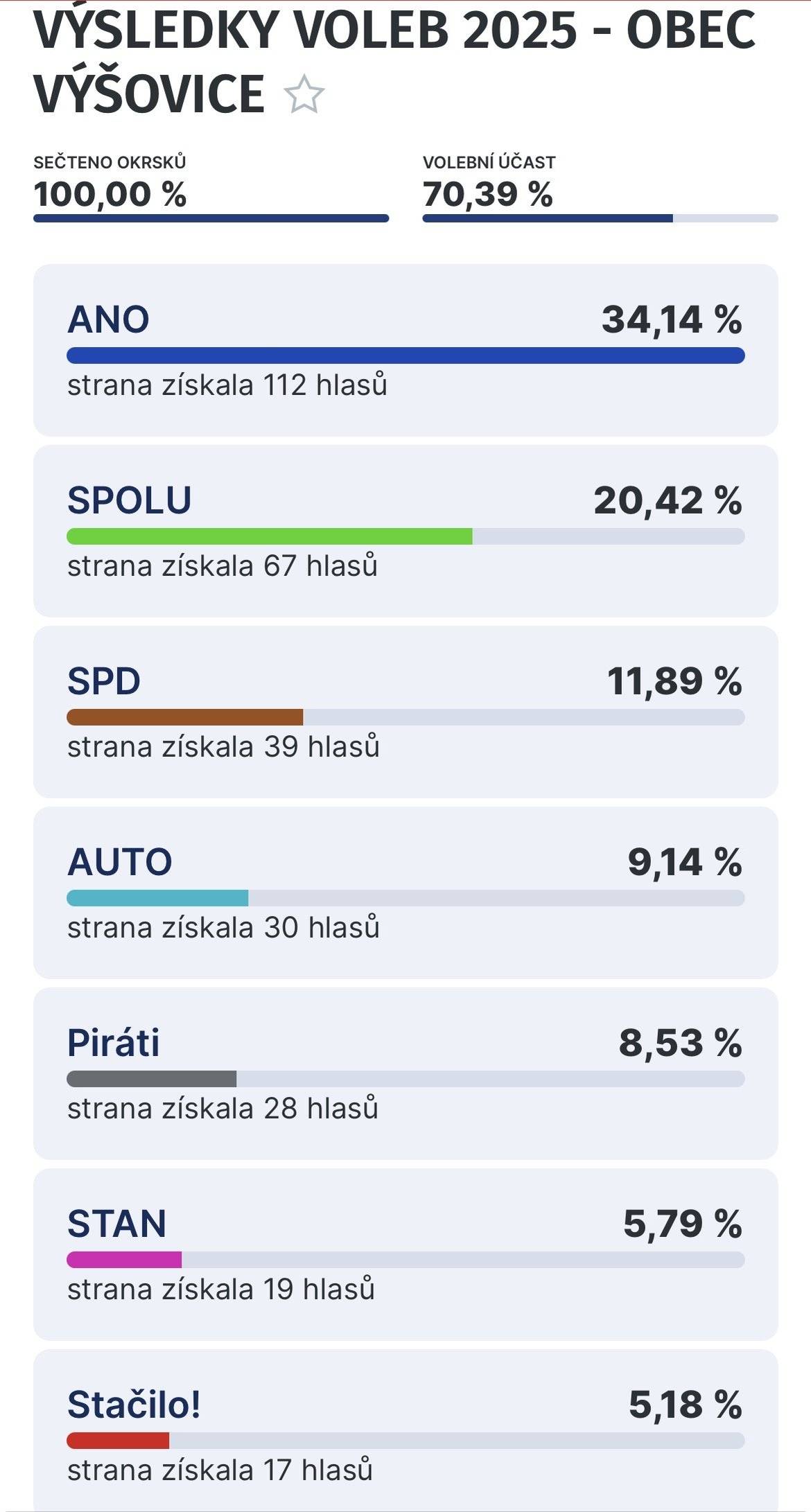
Task: Click the brown SPD progress bar
Action: pos(185,717)
